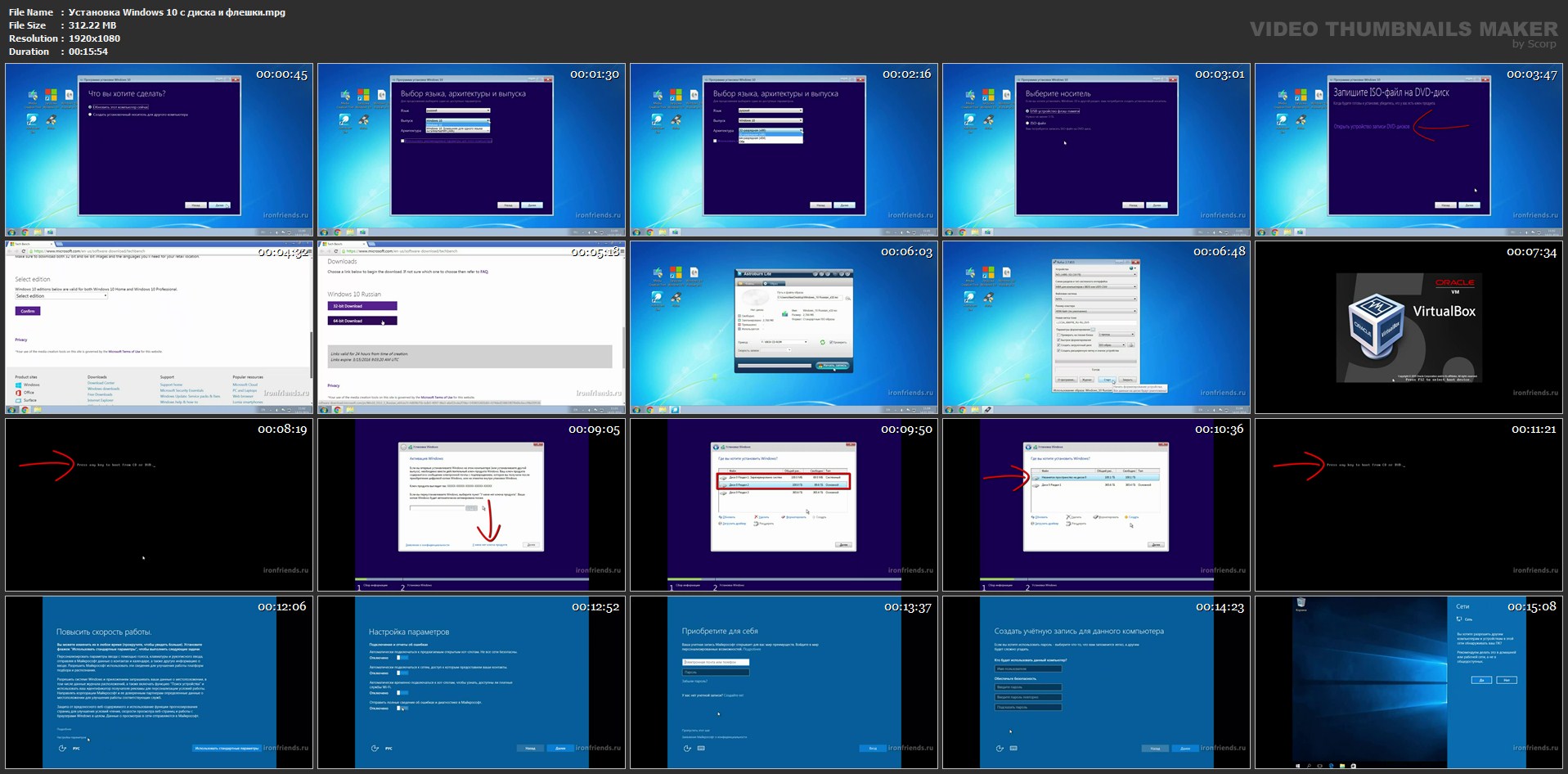1568x774 pixels.
Task: Click the ease-of-access icon in the 00:12:52 frame
Action: coord(375,748)
